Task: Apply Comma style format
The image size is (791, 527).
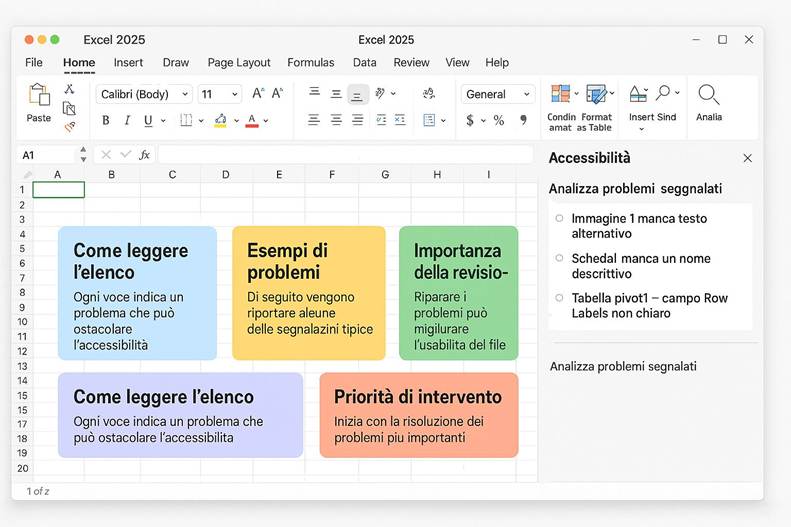Action: (523, 120)
